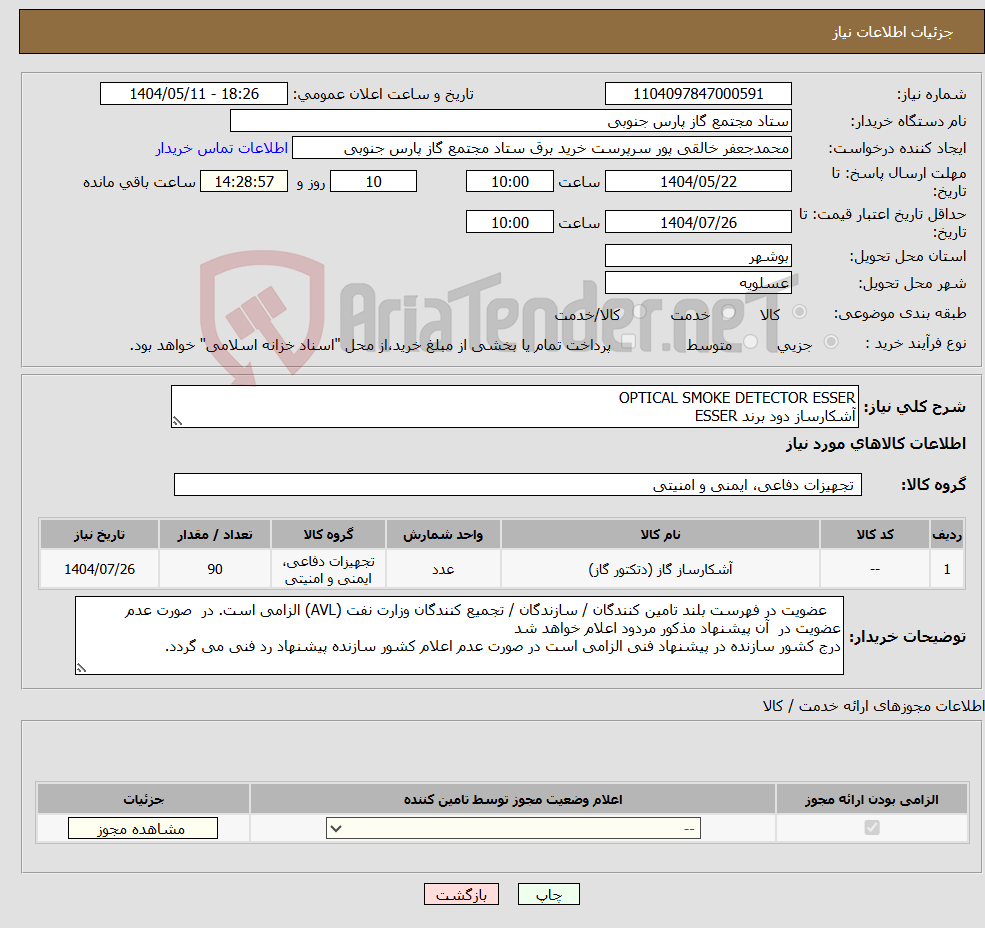Select the خدمت radio button

click(729, 312)
